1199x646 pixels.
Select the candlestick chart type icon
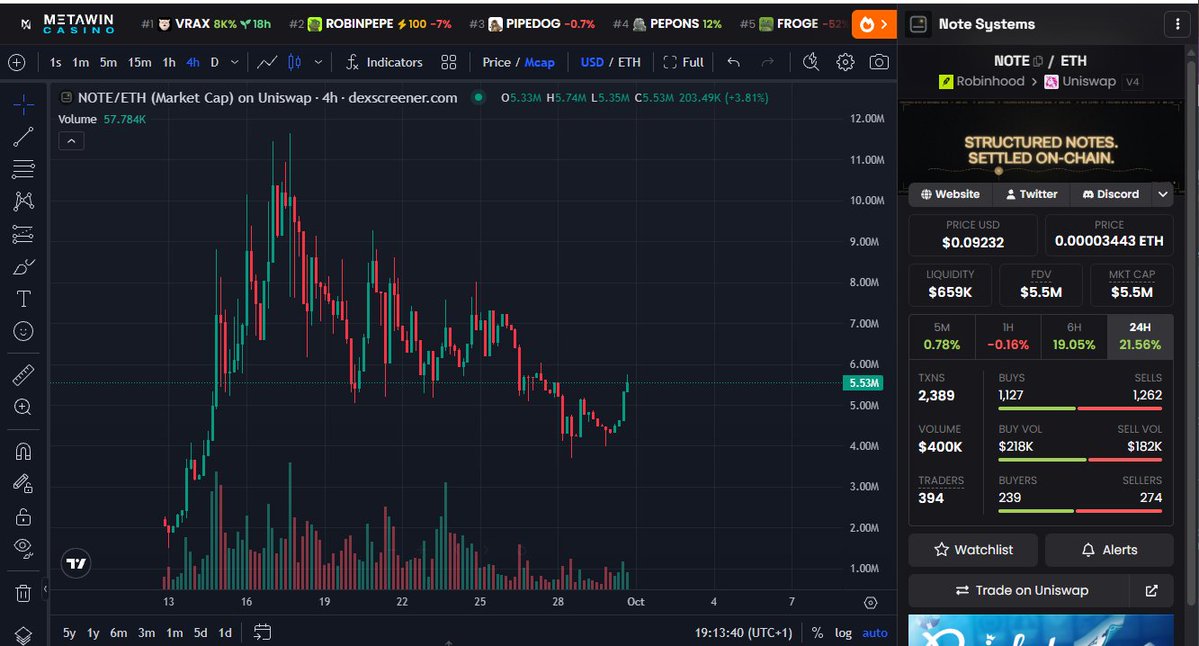tap(294, 63)
